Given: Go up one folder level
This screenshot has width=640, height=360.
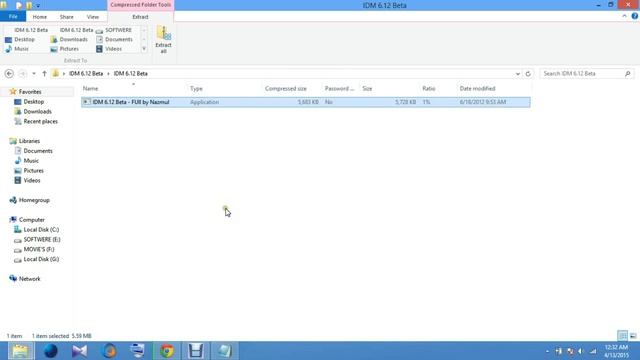Looking at the screenshot, I should (44, 74).
